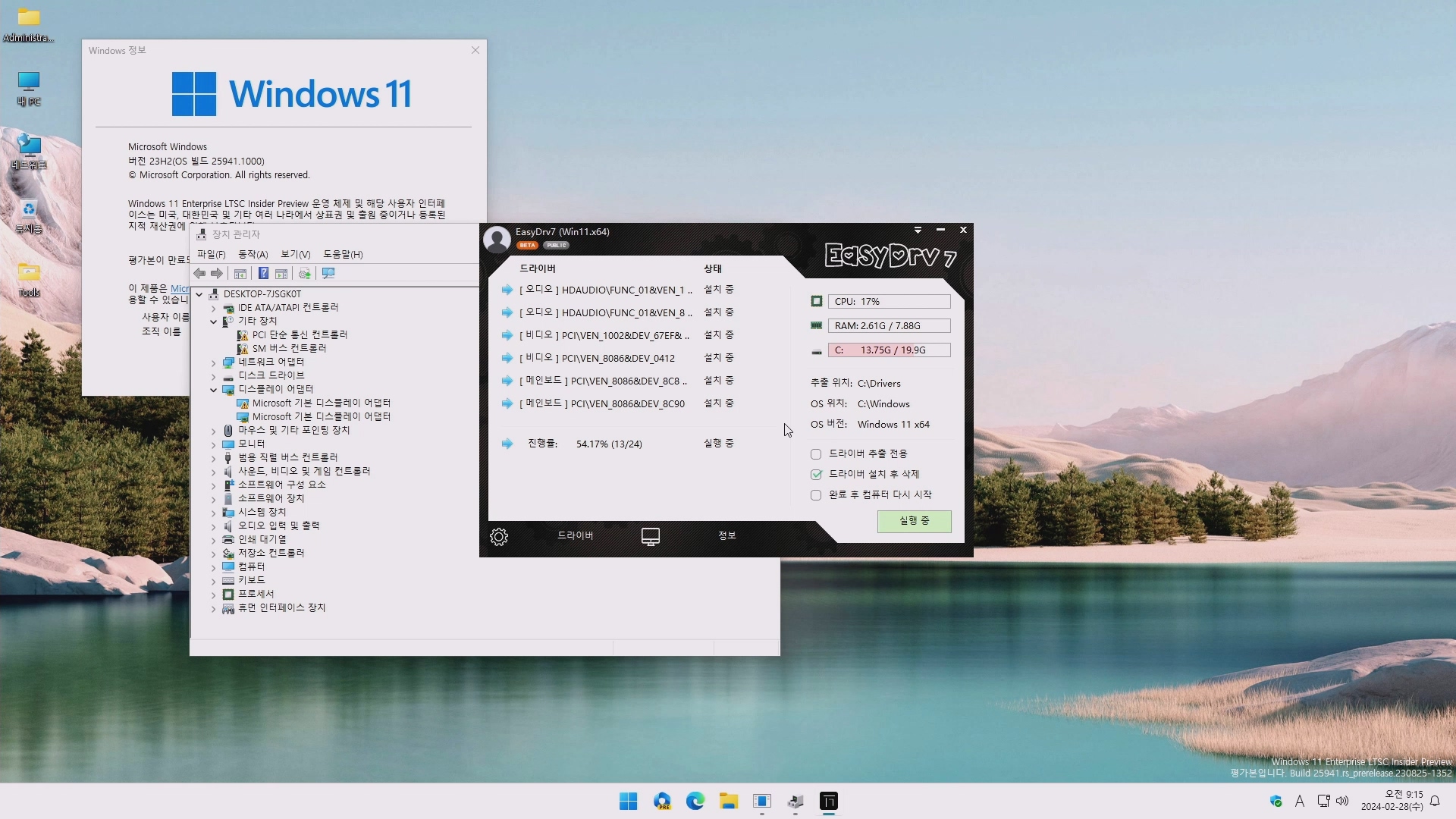Expand the 모니터 node
This screenshot has width=1456, height=819.
point(214,444)
